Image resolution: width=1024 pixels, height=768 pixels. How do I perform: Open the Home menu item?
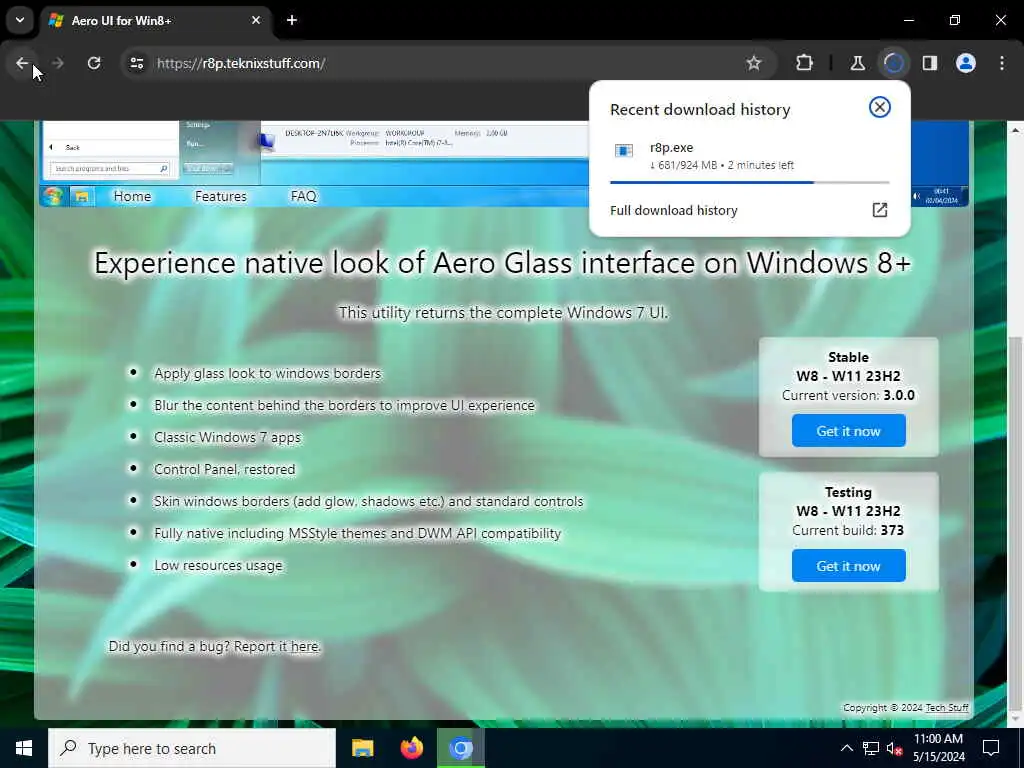132,196
